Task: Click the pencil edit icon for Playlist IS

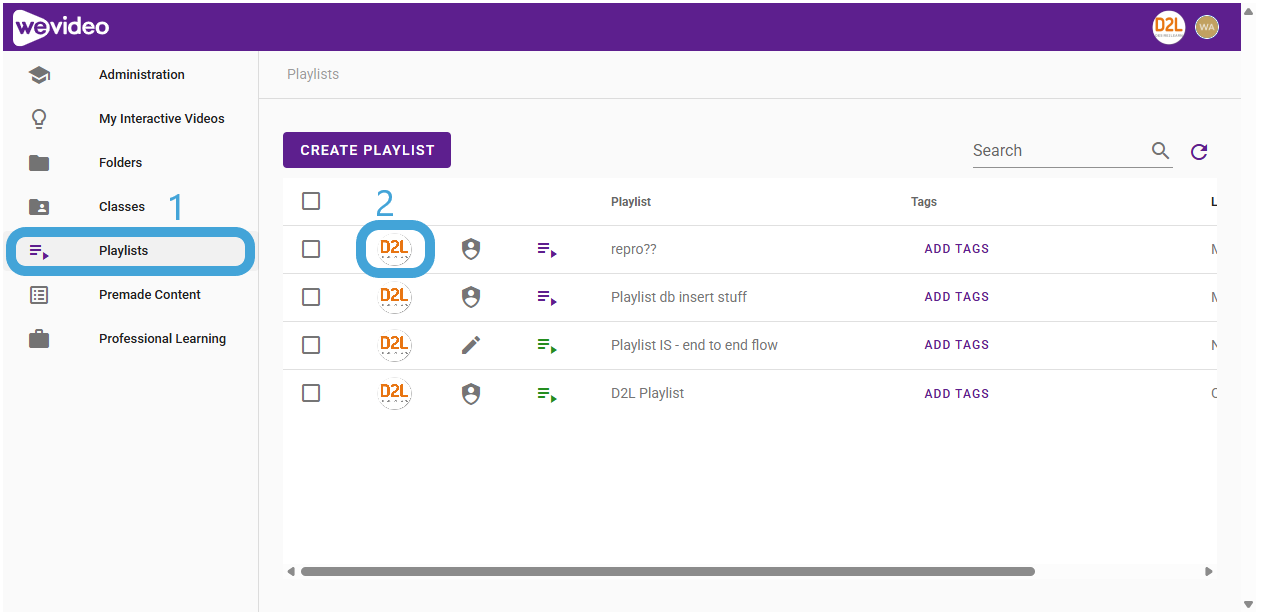Action: (x=471, y=345)
